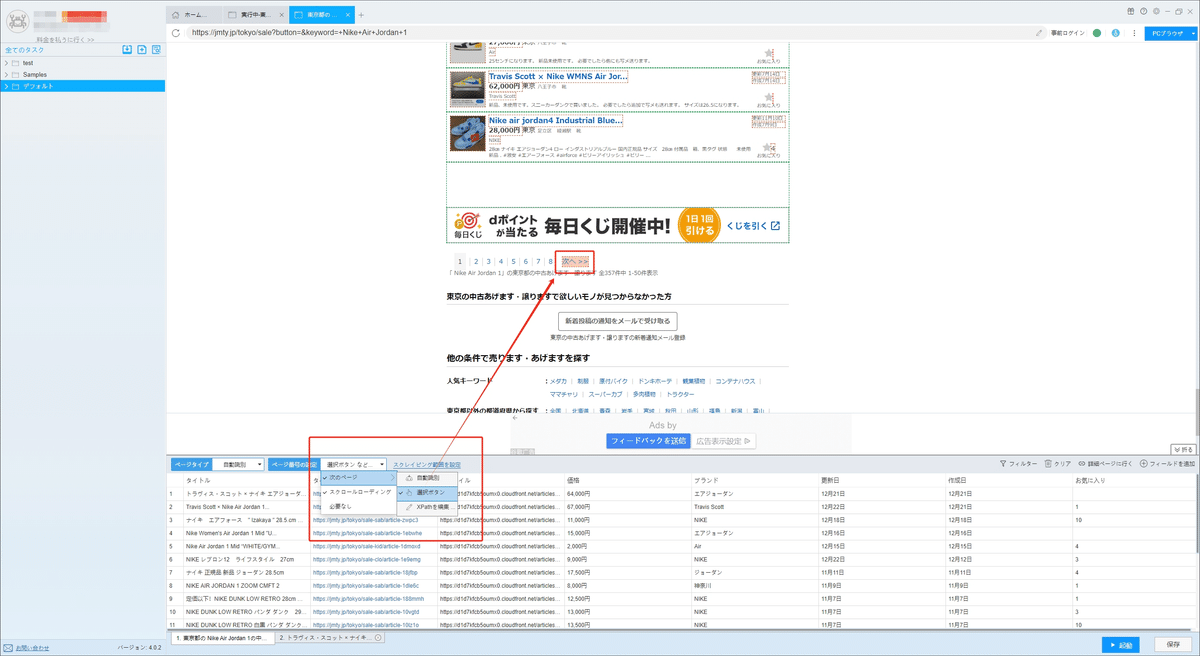Viewport: 1200px width, 656px height.
Task: Click くじを引く on the banner
Action: point(753,225)
